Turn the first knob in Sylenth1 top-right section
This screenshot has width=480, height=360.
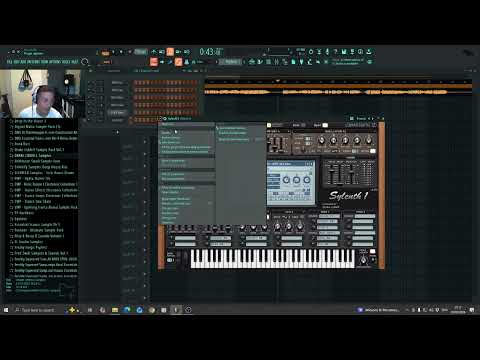coord(321,140)
